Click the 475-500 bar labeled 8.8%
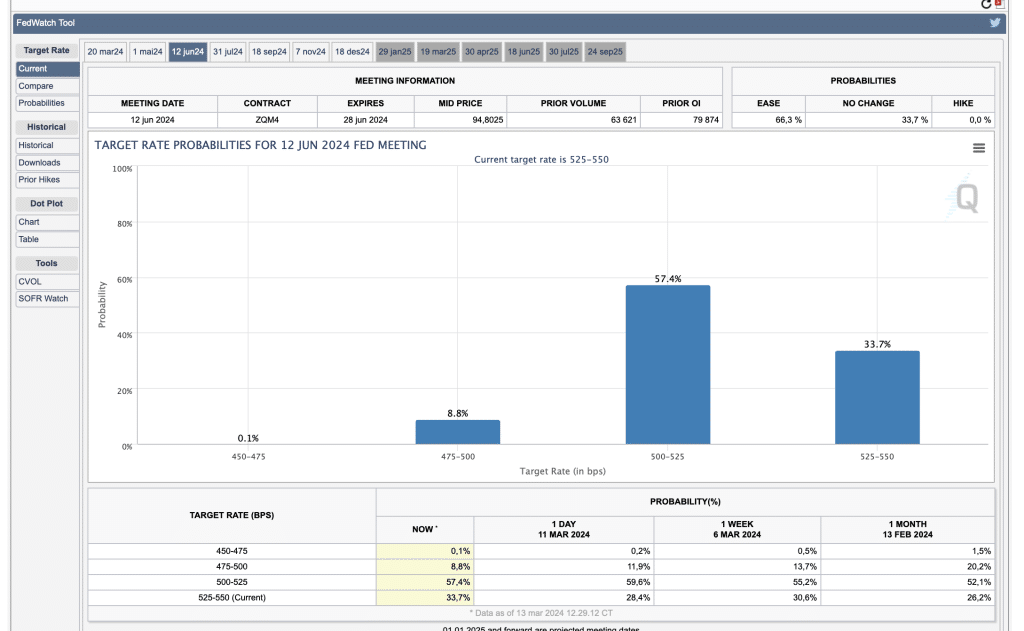This screenshot has width=1024, height=631. [x=458, y=432]
